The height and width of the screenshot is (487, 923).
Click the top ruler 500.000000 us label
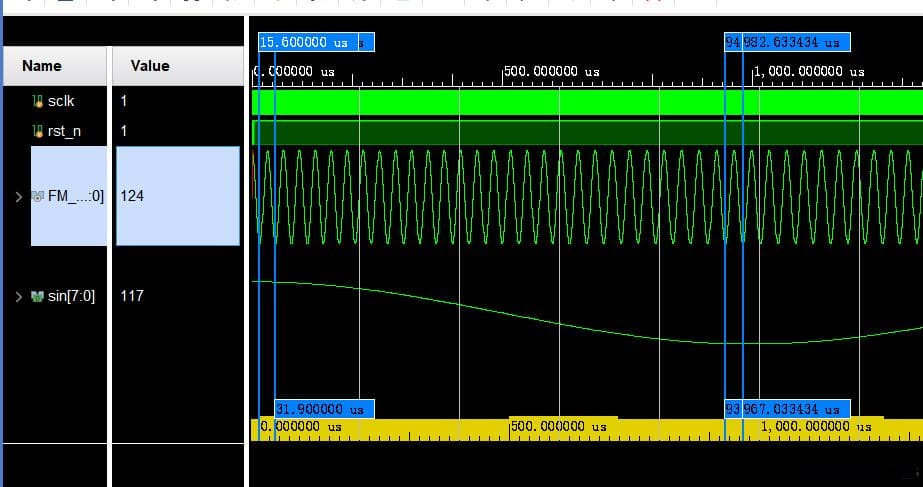[552, 72]
